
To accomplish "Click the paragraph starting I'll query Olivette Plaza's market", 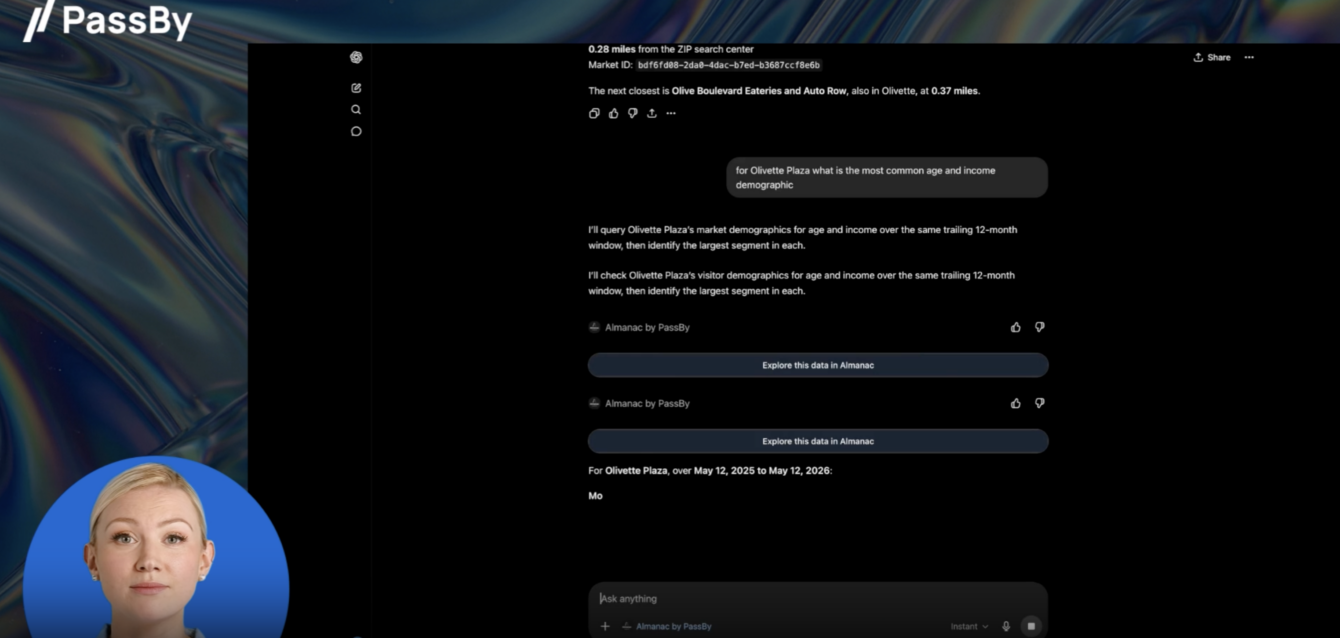I will [803, 237].
